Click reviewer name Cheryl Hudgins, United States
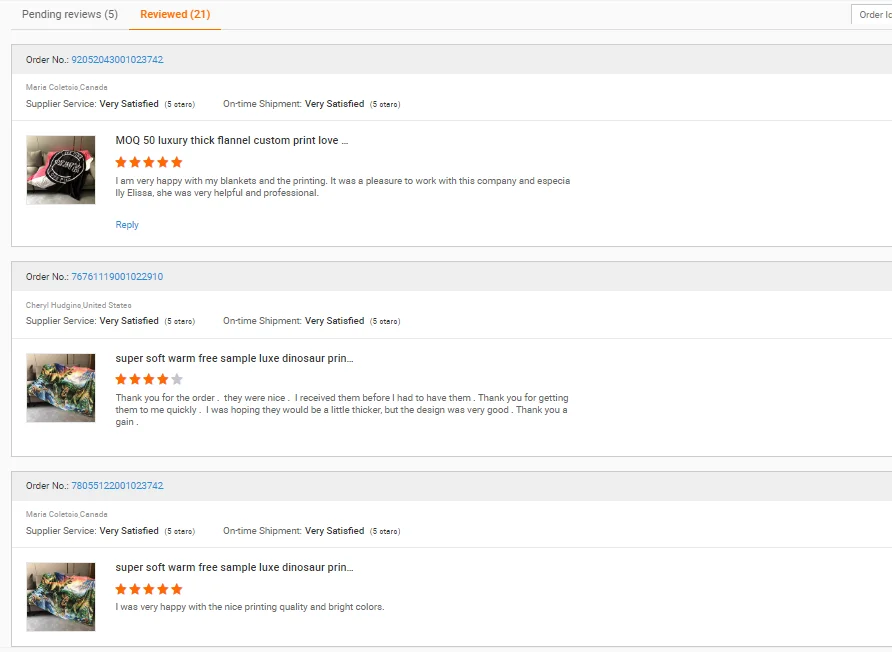Screen dimensions: 892x652 (x=79, y=305)
